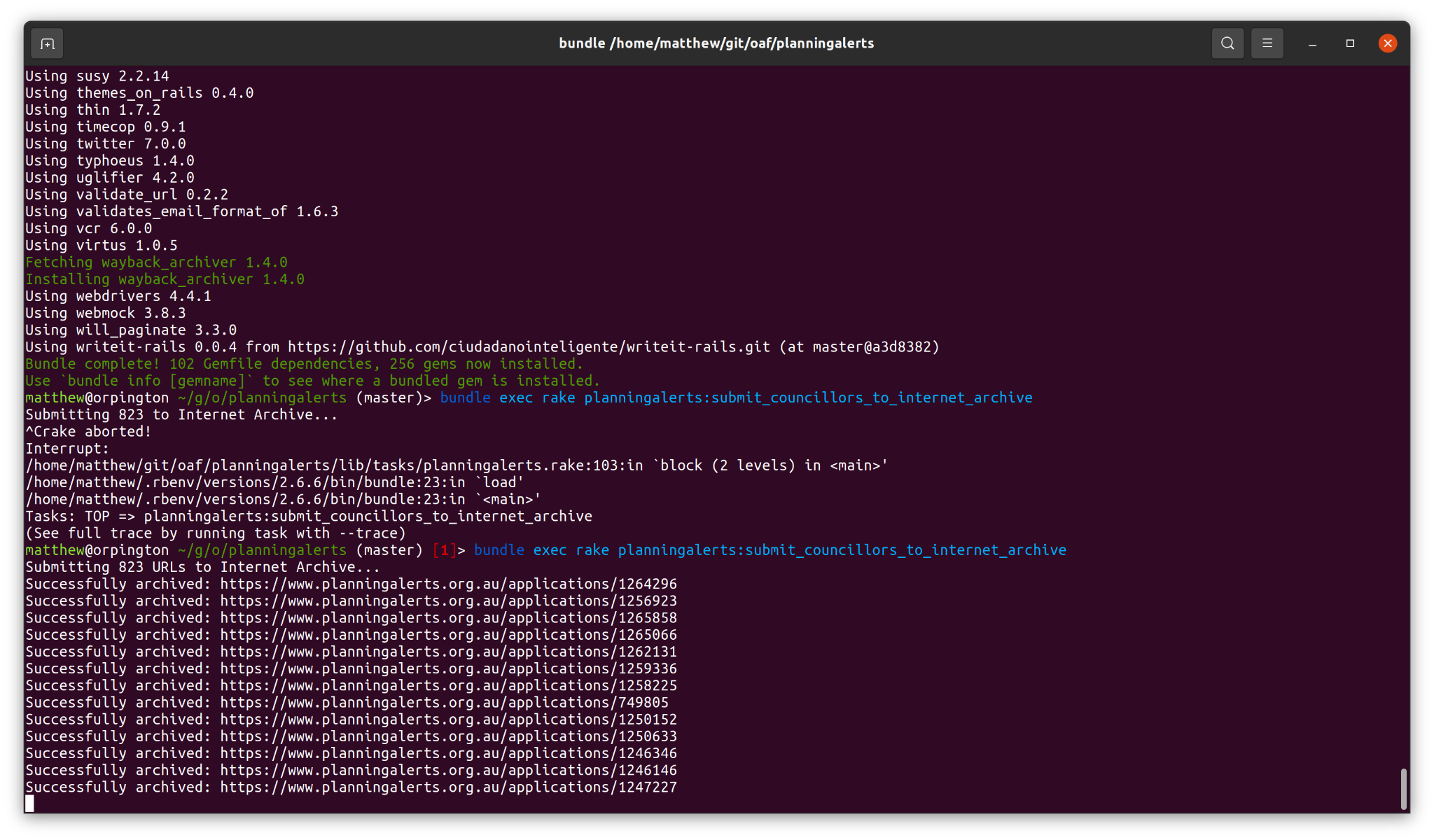The height and width of the screenshot is (840, 1434).
Task: Close the terminal window
Action: (x=1387, y=43)
